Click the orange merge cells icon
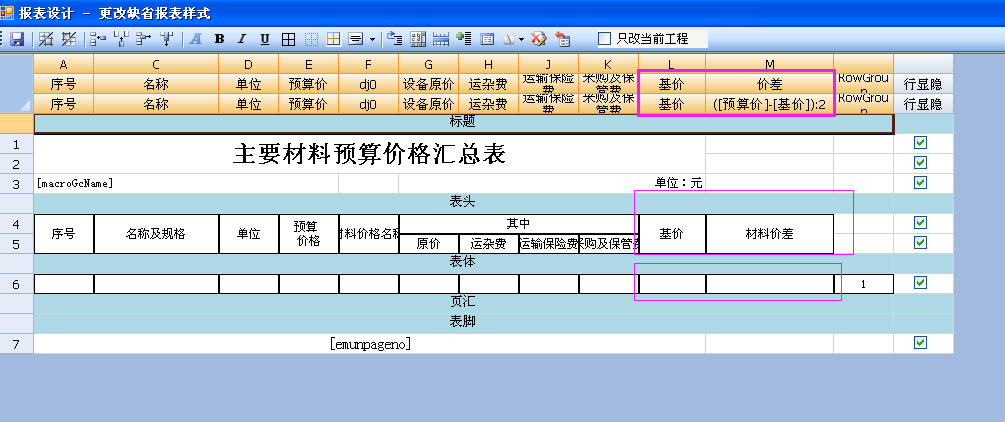The width and height of the screenshot is (1005, 422). (334, 39)
